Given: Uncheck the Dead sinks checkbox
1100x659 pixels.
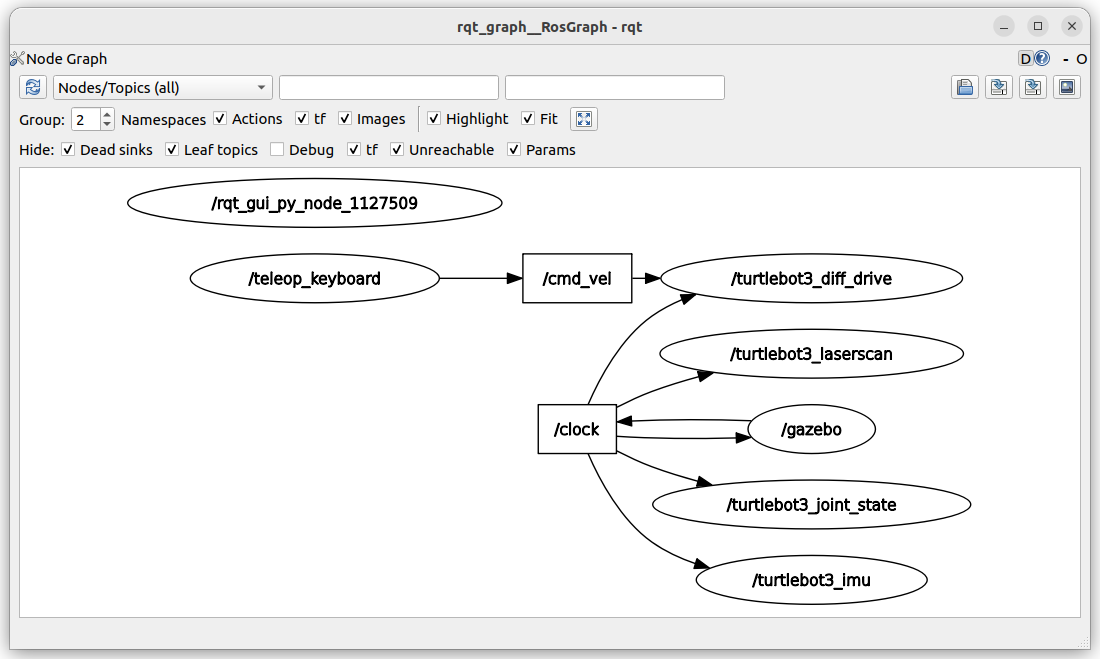Looking at the screenshot, I should 68,149.
